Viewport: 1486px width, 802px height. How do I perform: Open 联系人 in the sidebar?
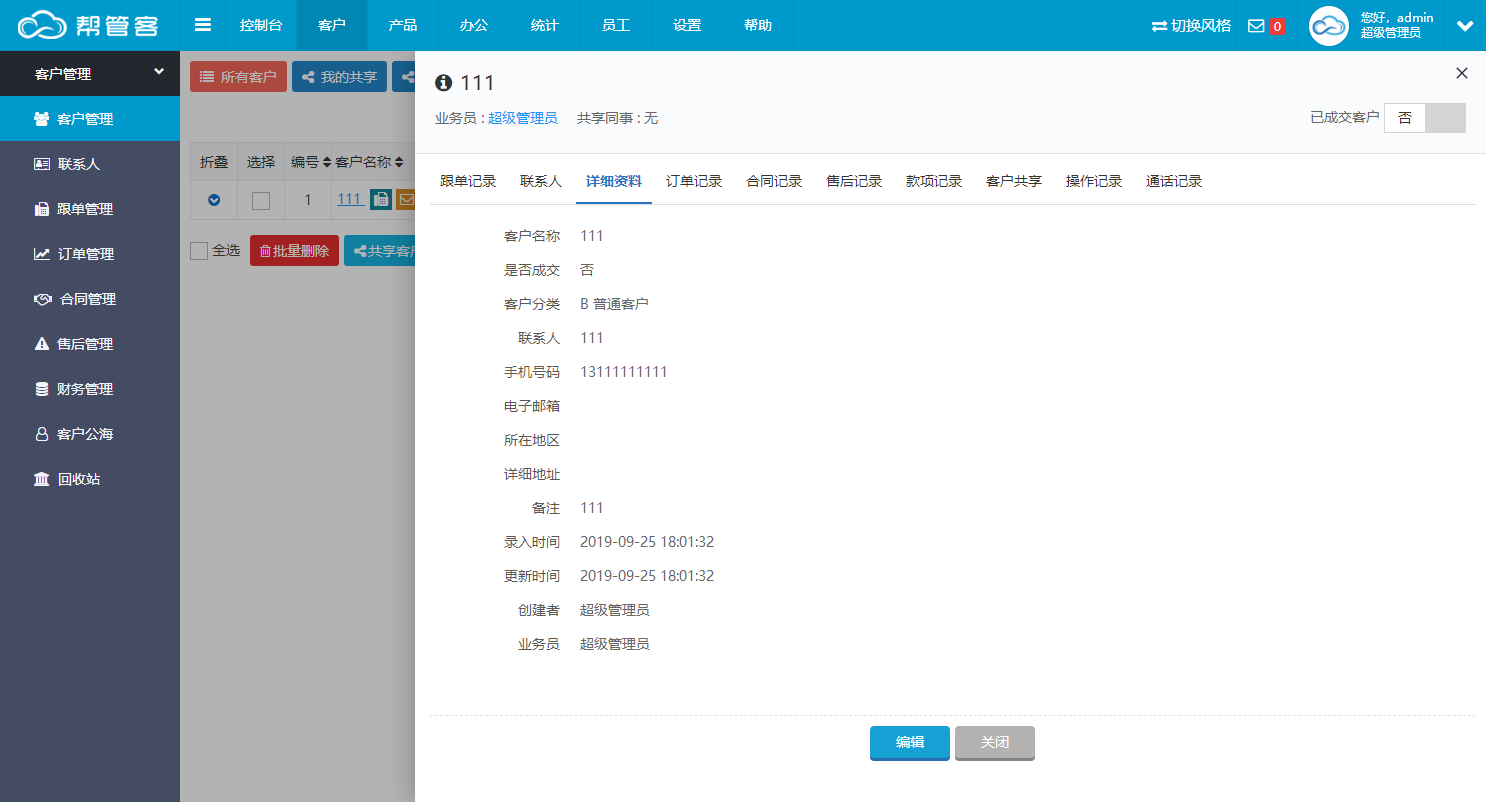90,164
